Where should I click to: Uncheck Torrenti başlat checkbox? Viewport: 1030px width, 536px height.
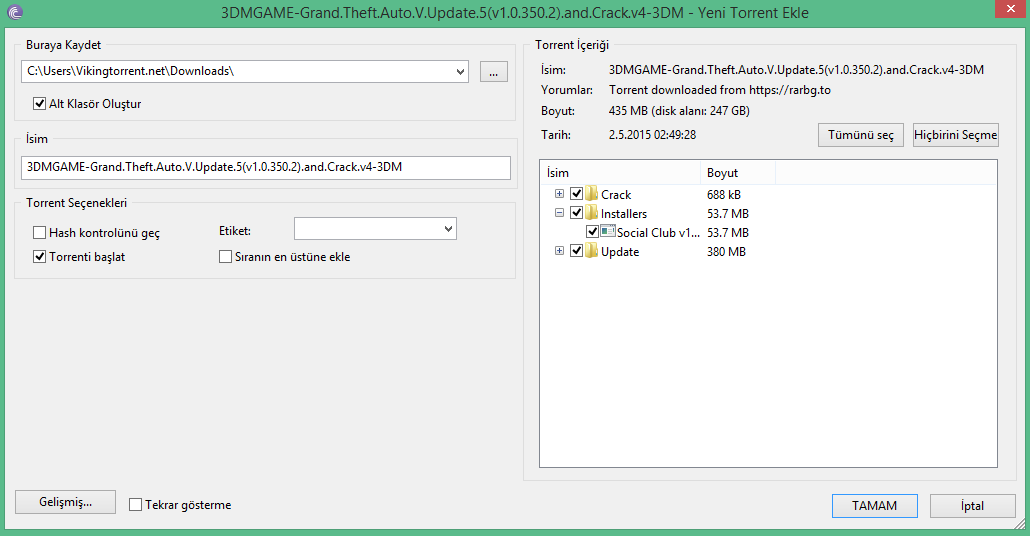(39, 257)
